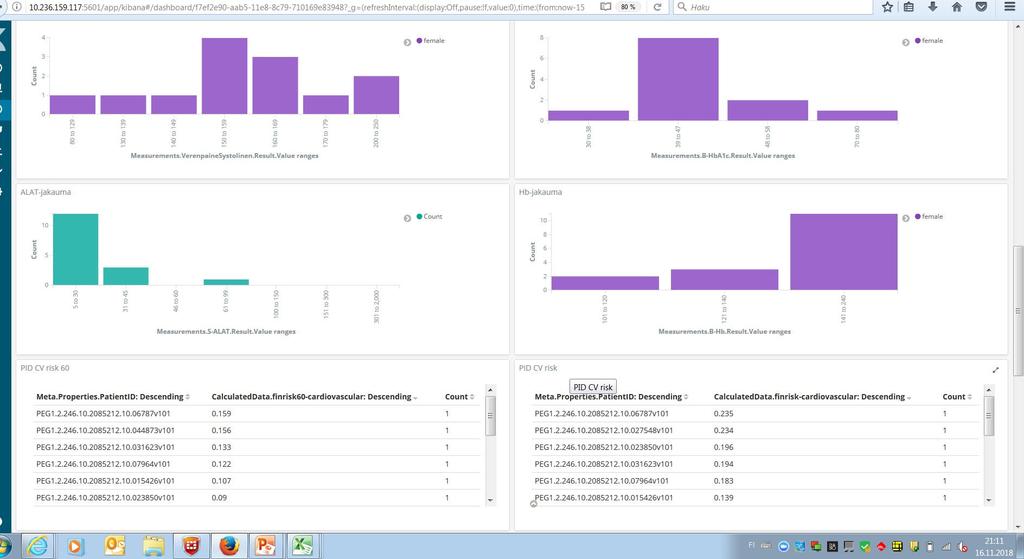
Task: Click the Count legend dot in ALAT-jakauma
Action: click(x=419, y=216)
